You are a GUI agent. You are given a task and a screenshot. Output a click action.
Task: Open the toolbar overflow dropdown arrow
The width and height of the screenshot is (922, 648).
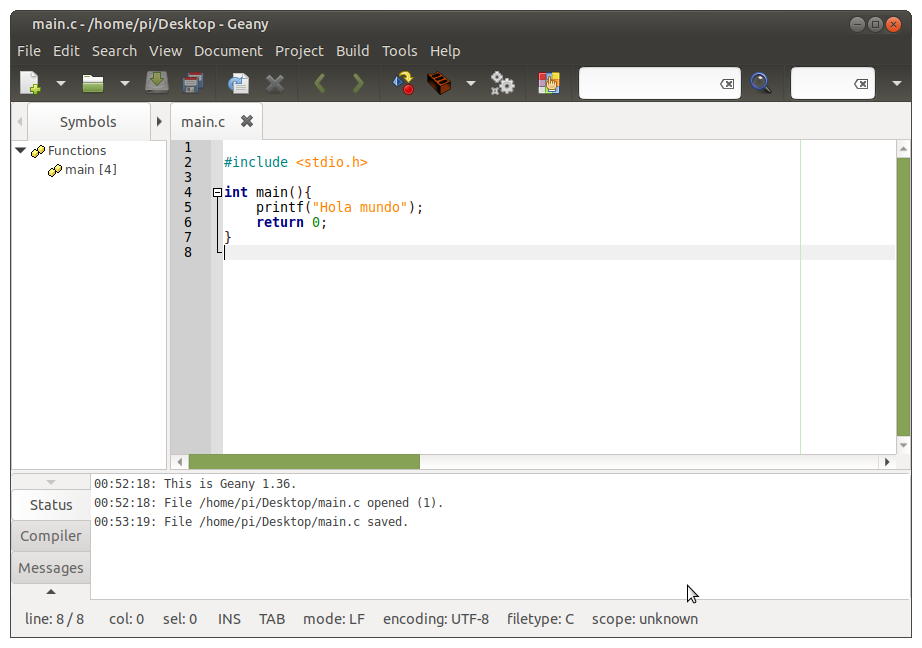pyautogui.click(x=897, y=83)
